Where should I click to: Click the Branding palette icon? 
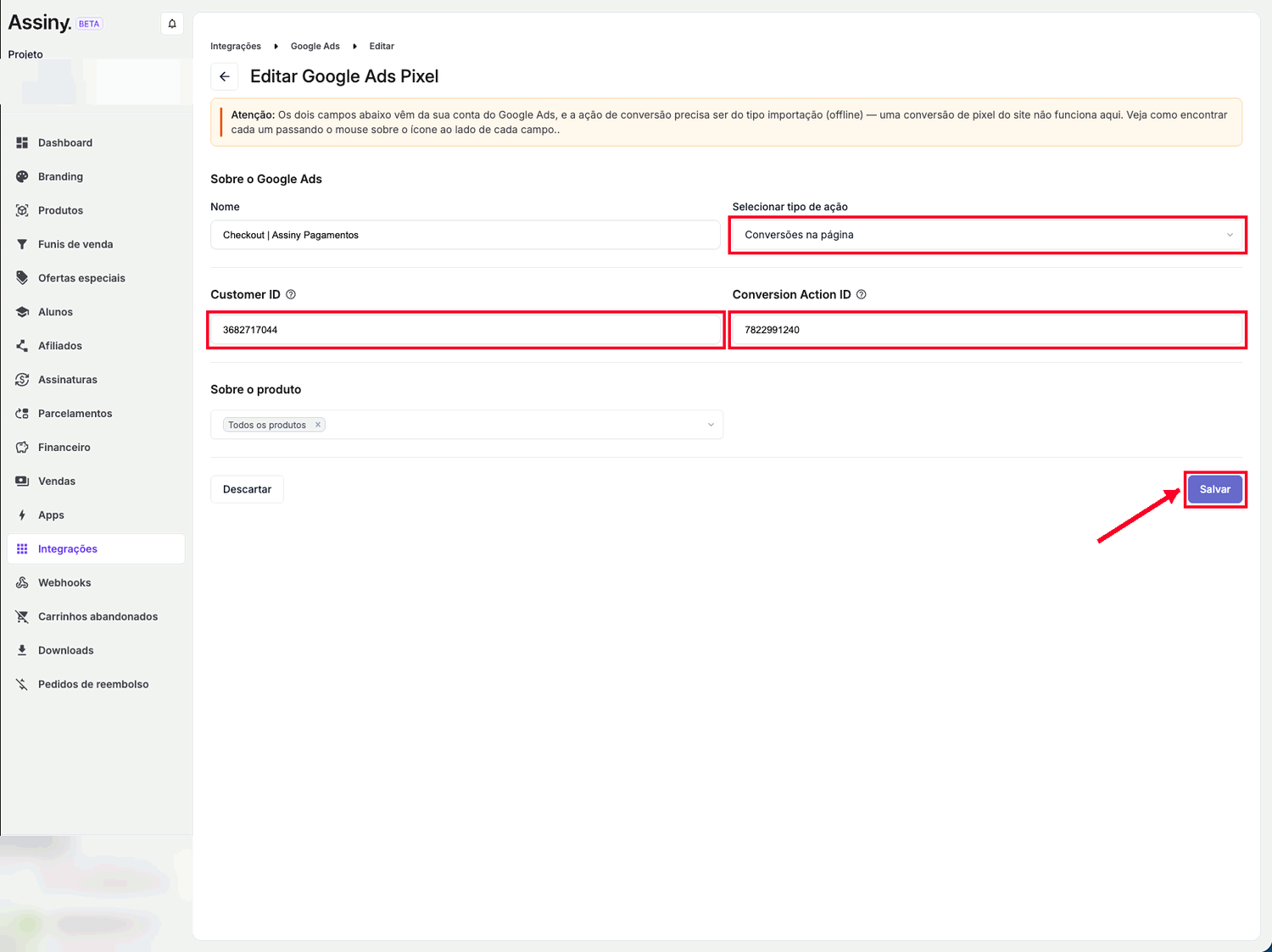(x=22, y=176)
